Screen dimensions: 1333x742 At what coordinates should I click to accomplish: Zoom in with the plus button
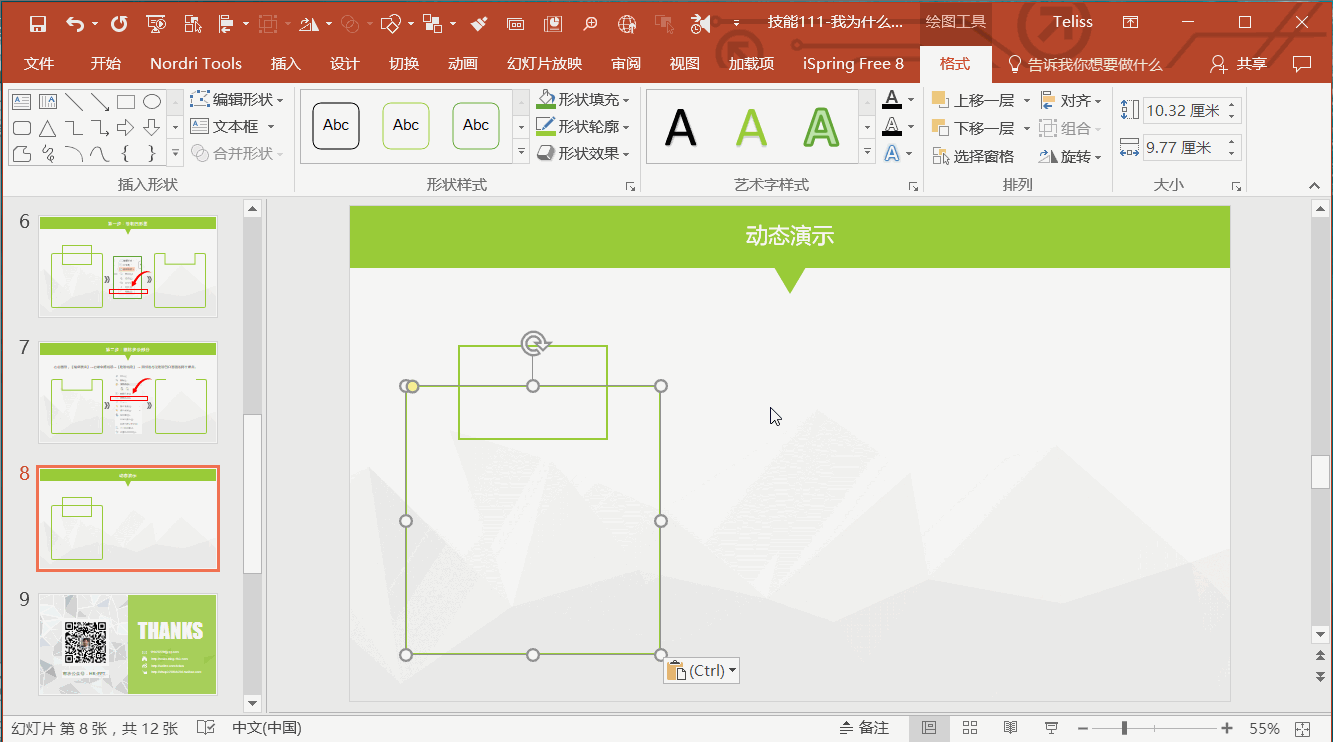point(1227,728)
